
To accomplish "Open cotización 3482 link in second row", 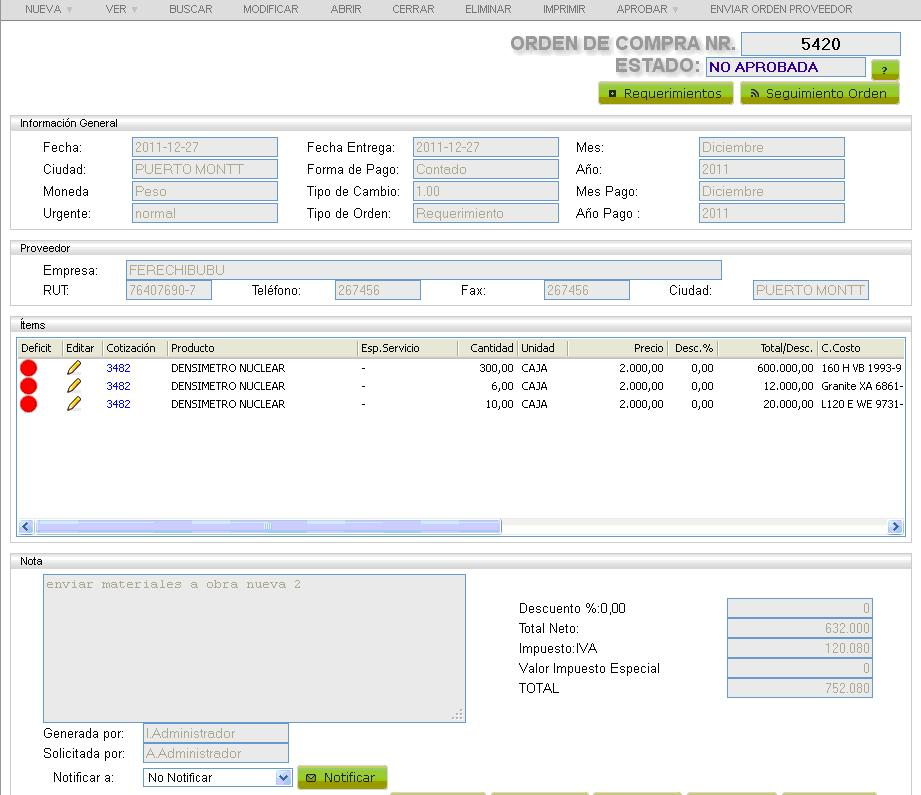I will tap(118, 386).
